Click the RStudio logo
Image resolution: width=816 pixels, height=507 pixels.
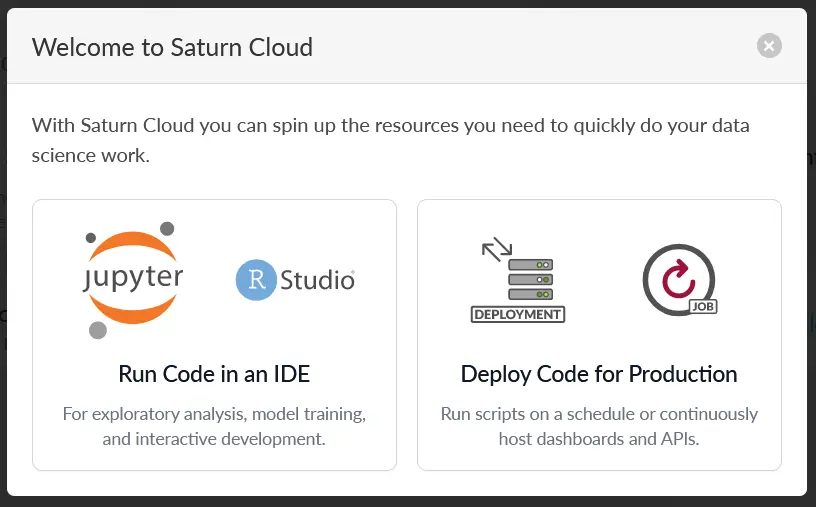coord(295,279)
